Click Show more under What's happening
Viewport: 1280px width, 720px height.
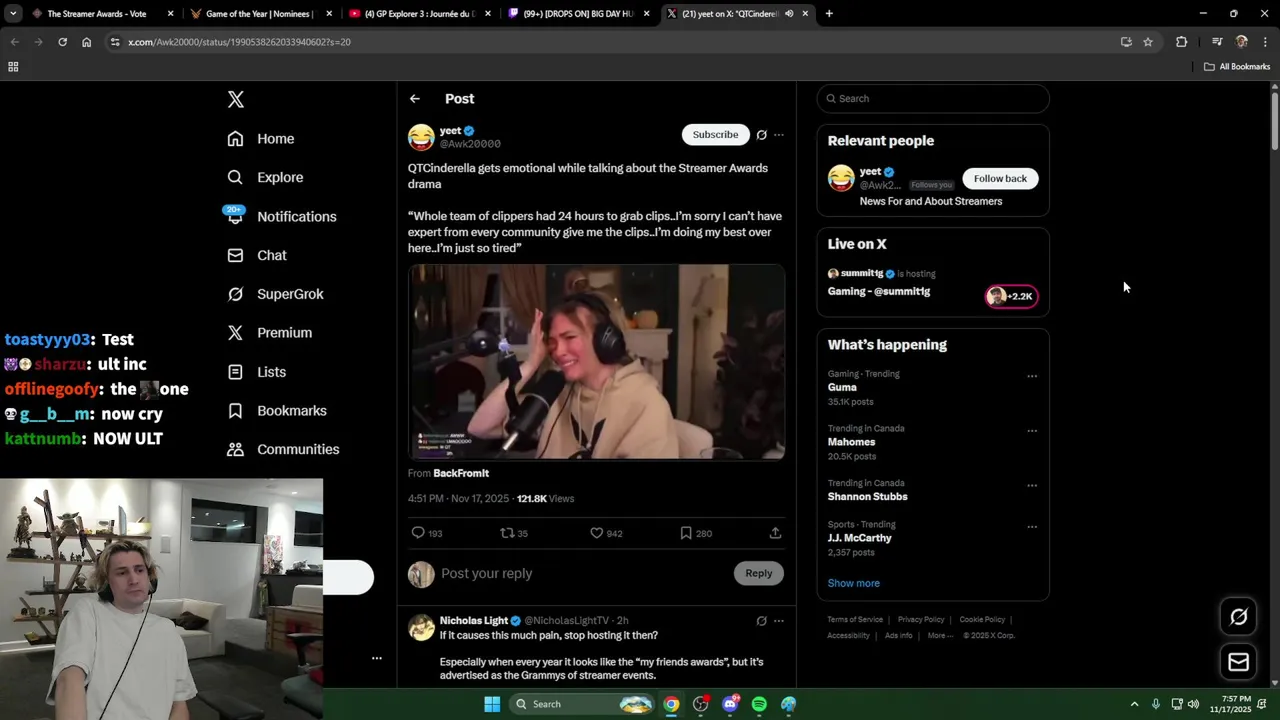coord(854,583)
